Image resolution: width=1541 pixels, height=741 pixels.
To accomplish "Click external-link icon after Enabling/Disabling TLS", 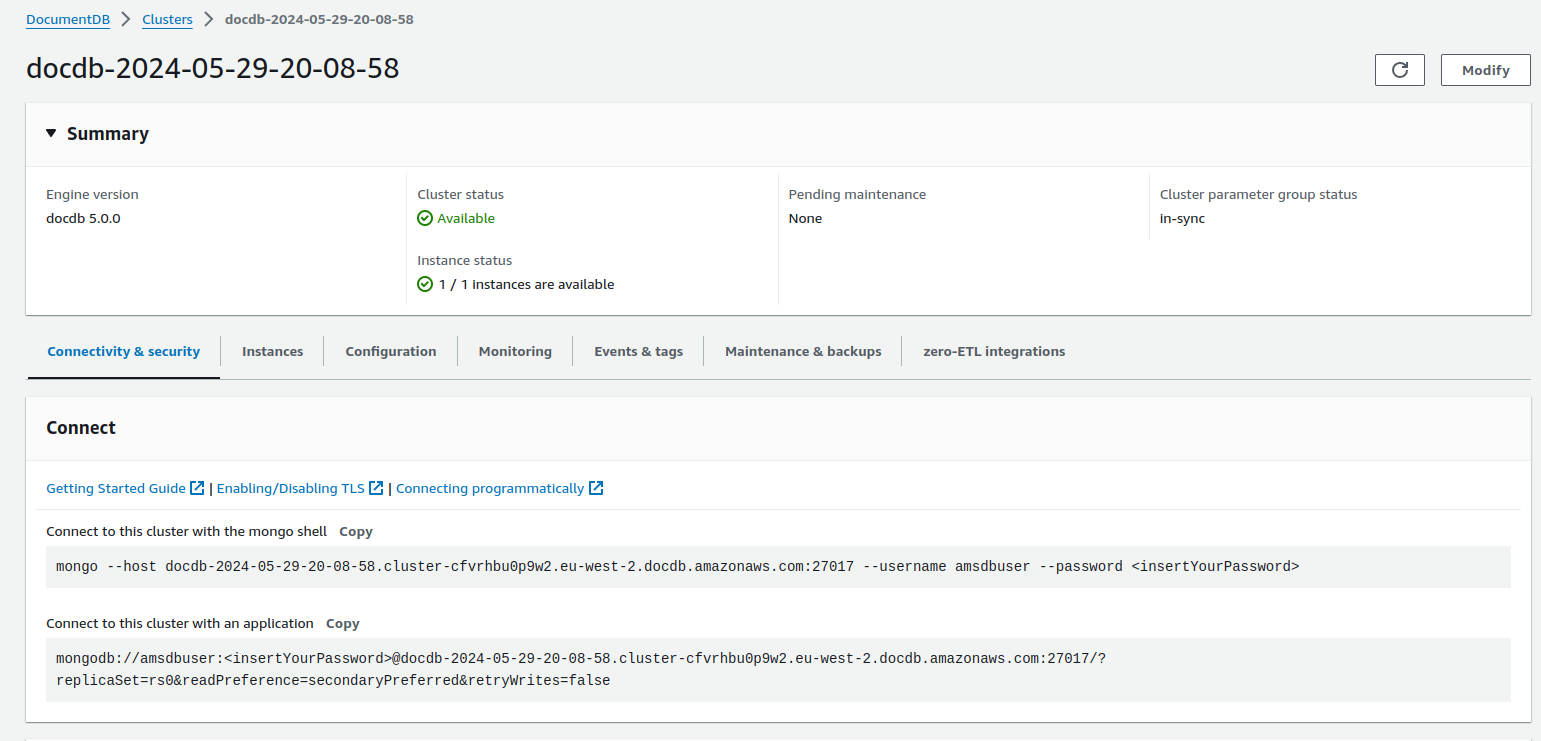I will pos(376,488).
